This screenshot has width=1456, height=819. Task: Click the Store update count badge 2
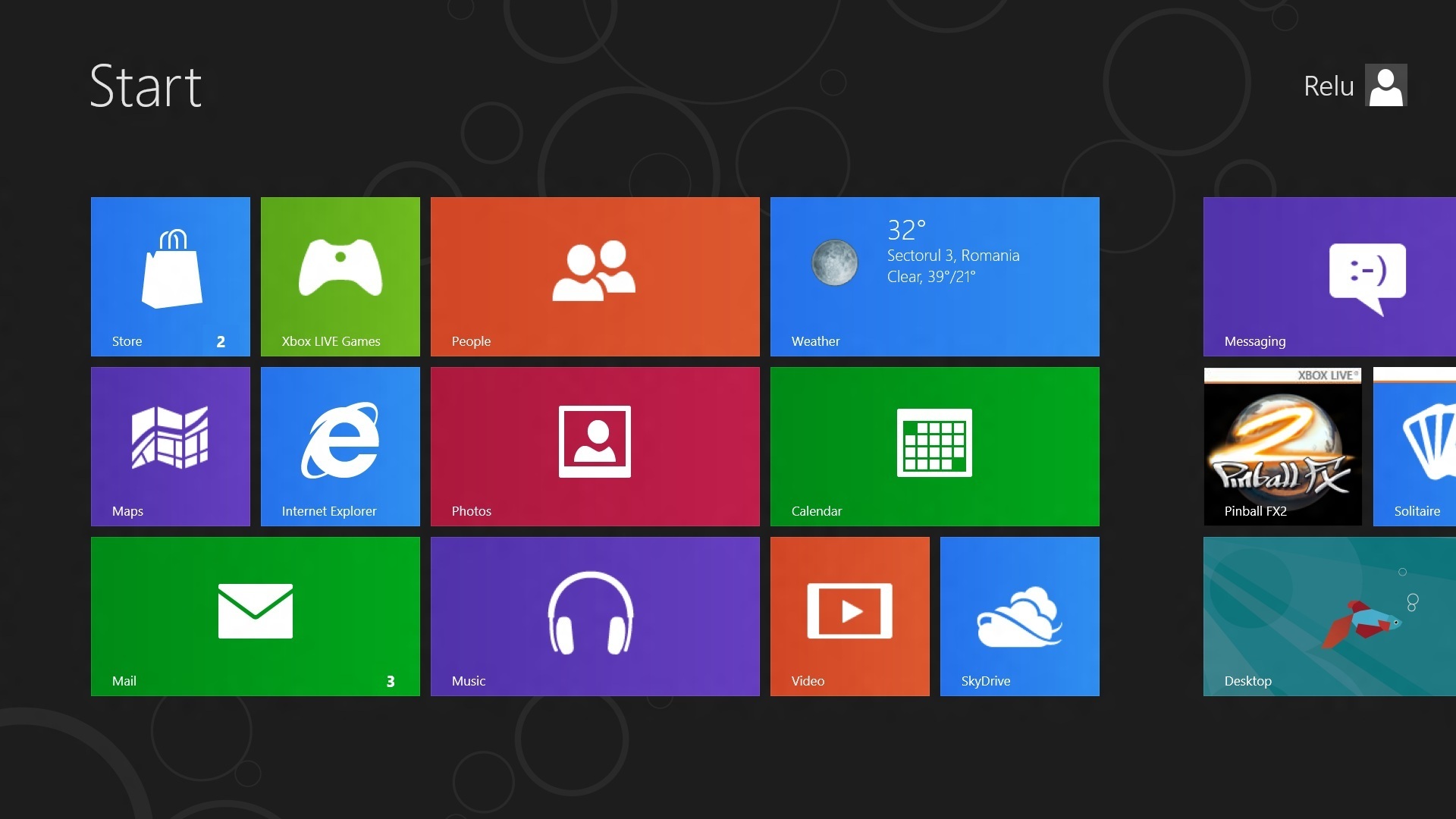(x=221, y=342)
